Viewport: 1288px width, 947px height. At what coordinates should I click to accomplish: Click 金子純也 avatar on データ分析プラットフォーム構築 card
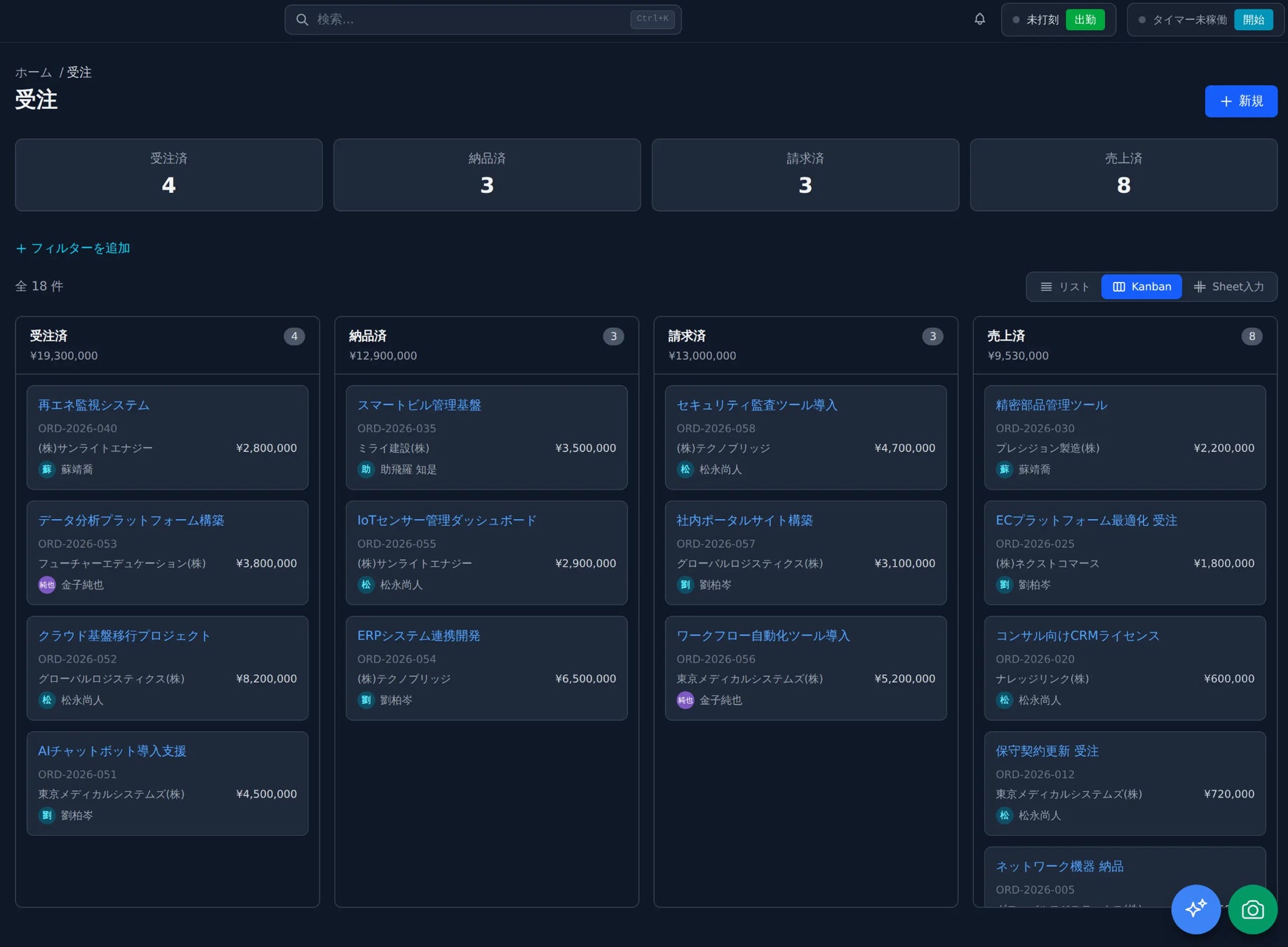[x=47, y=584]
